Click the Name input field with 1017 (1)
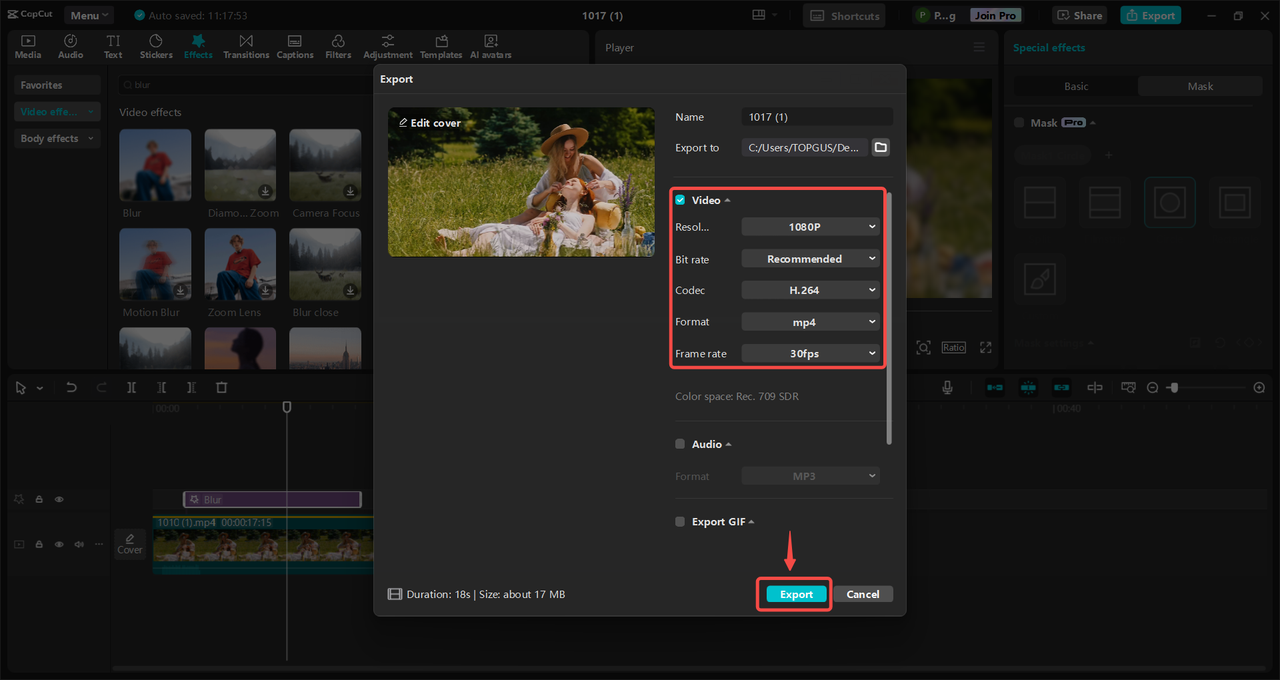This screenshot has height=680, width=1280. pyautogui.click(x=817, y=117)
